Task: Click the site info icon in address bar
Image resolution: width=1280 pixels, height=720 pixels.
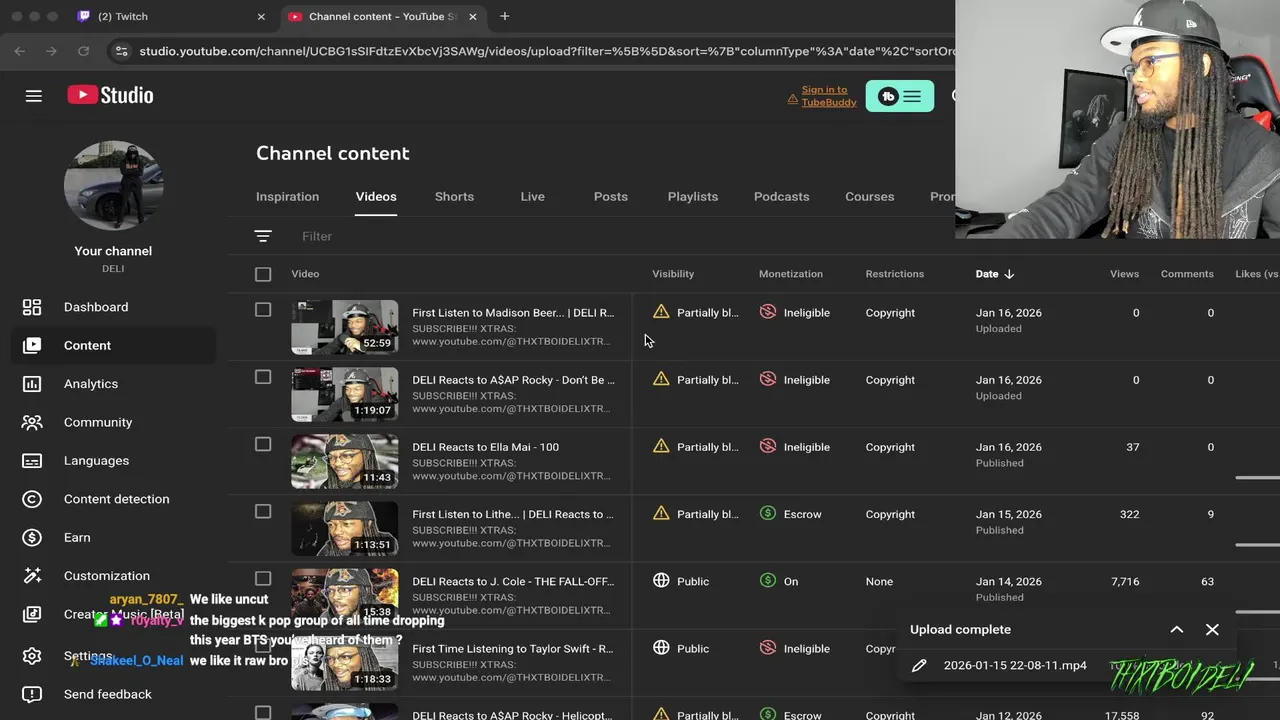Action: 121,51
